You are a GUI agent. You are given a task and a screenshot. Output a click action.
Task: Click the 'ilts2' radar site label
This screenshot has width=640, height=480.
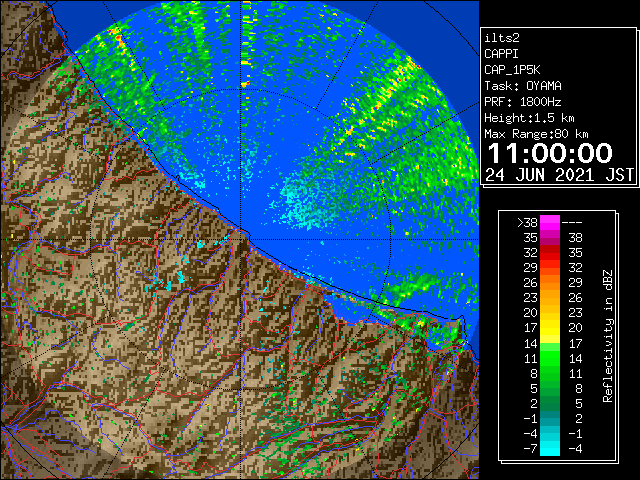[502, 38]
